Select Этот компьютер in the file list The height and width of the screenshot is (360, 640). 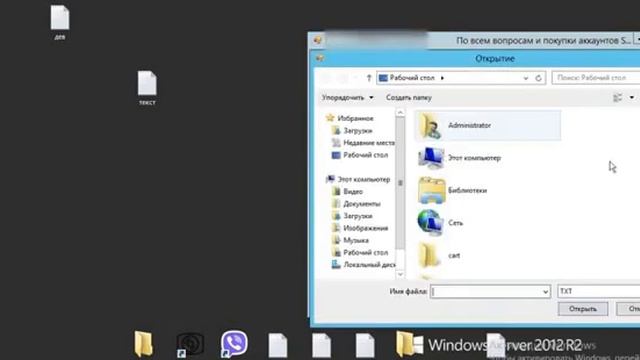pyautogui.click(x=460, y=158)
